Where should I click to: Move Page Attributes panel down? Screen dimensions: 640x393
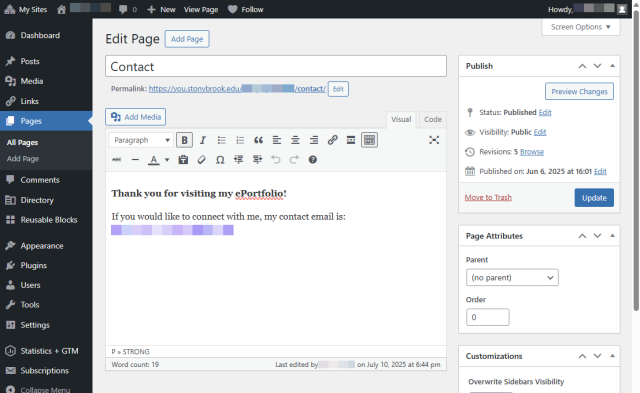pos(597,235)
